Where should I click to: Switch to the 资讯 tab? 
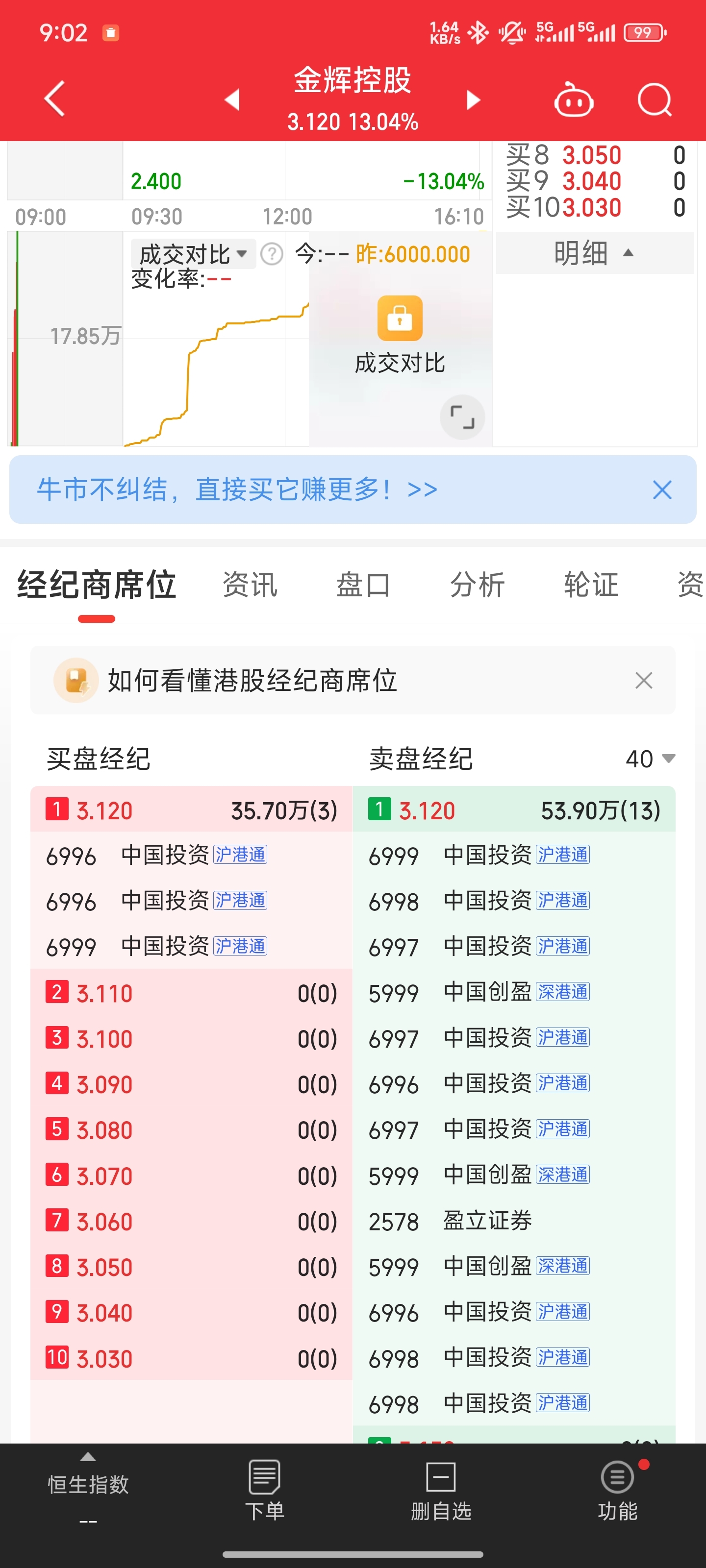(x=250, y=585)
